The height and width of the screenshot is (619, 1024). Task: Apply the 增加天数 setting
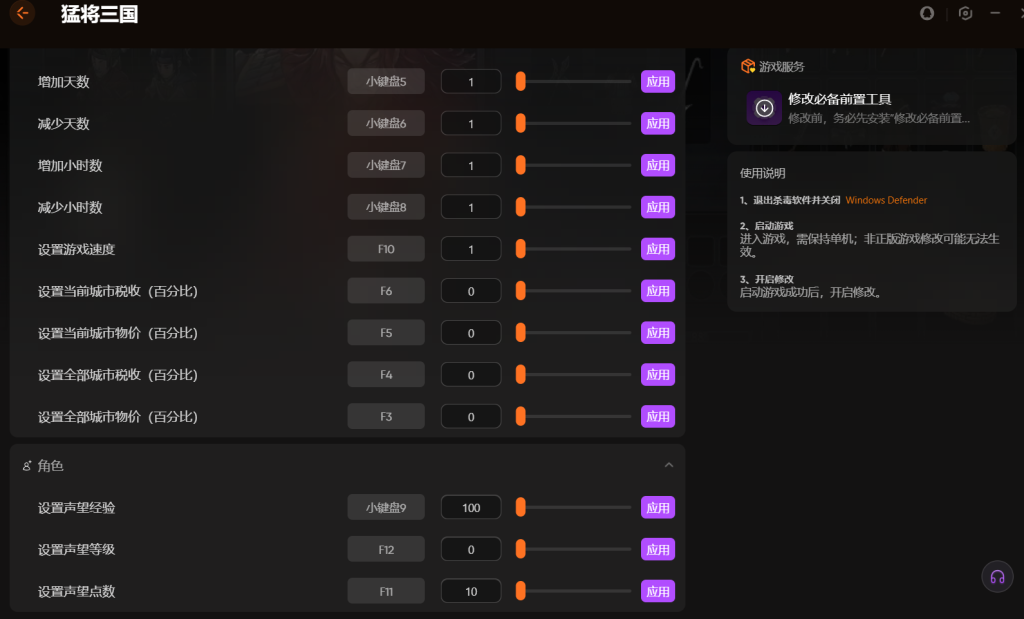(x=658, y=82)
